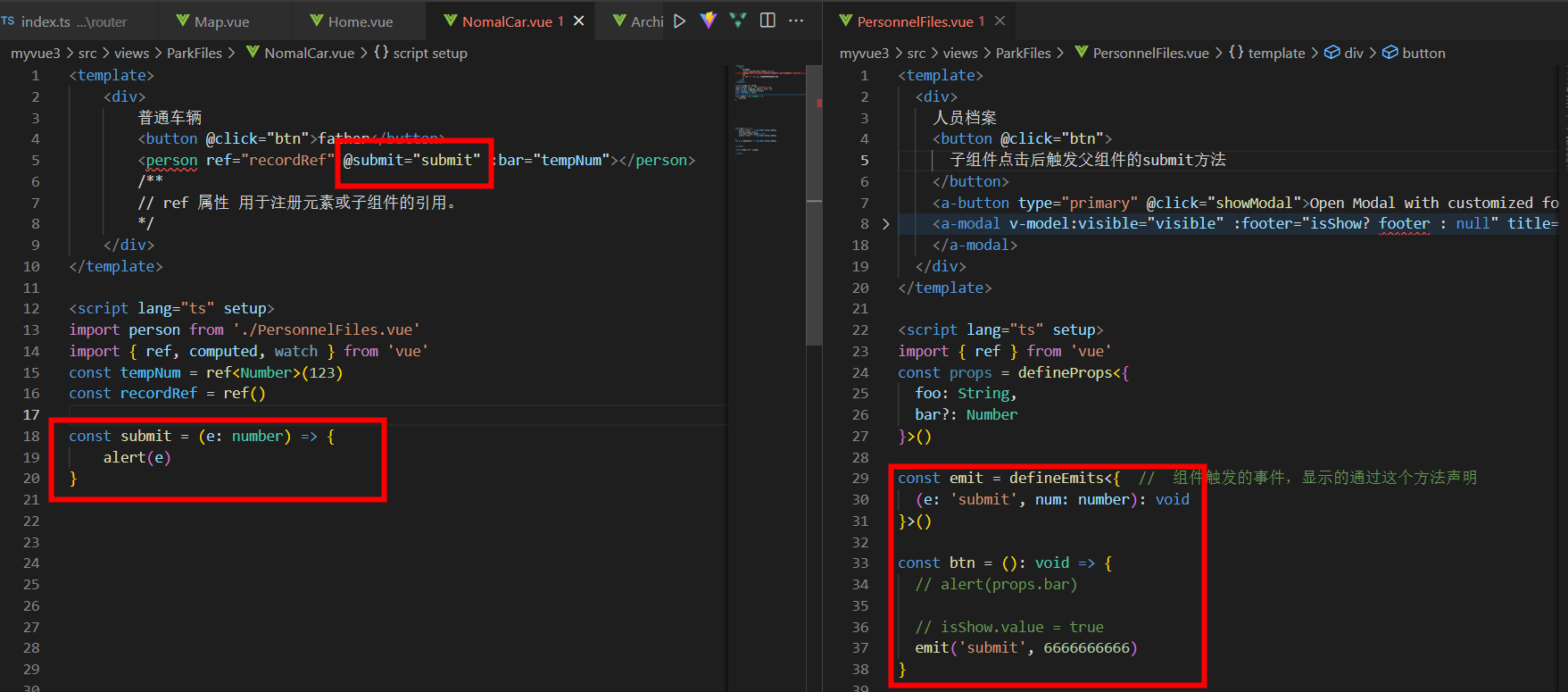The height and width of the screenshot is (692, 1568).
Task: Click the braces icon beside script setup
Action: coord(381,53)
